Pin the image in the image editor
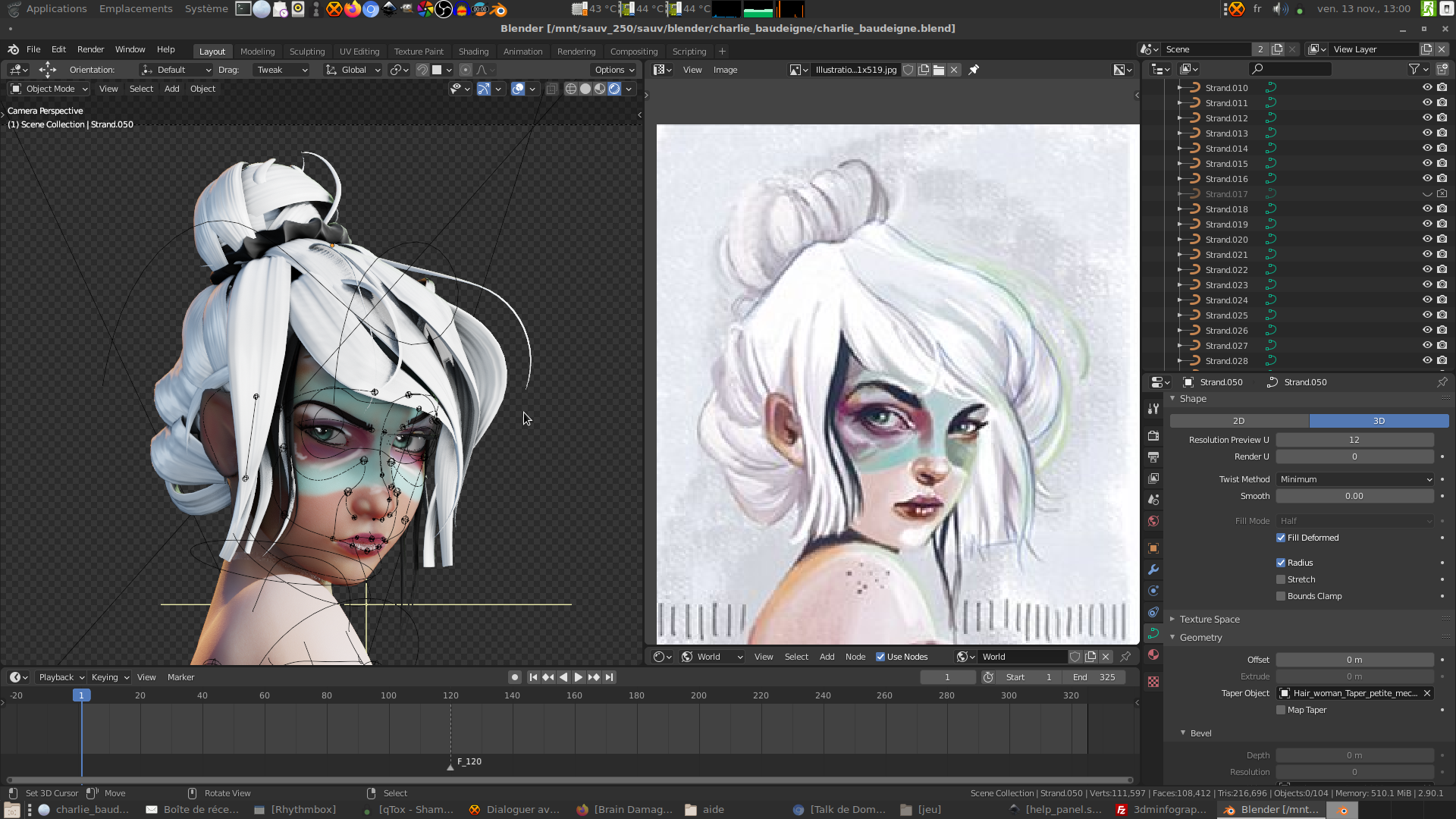Viewport: 1456px width, 819px height. tap(974, 70)
